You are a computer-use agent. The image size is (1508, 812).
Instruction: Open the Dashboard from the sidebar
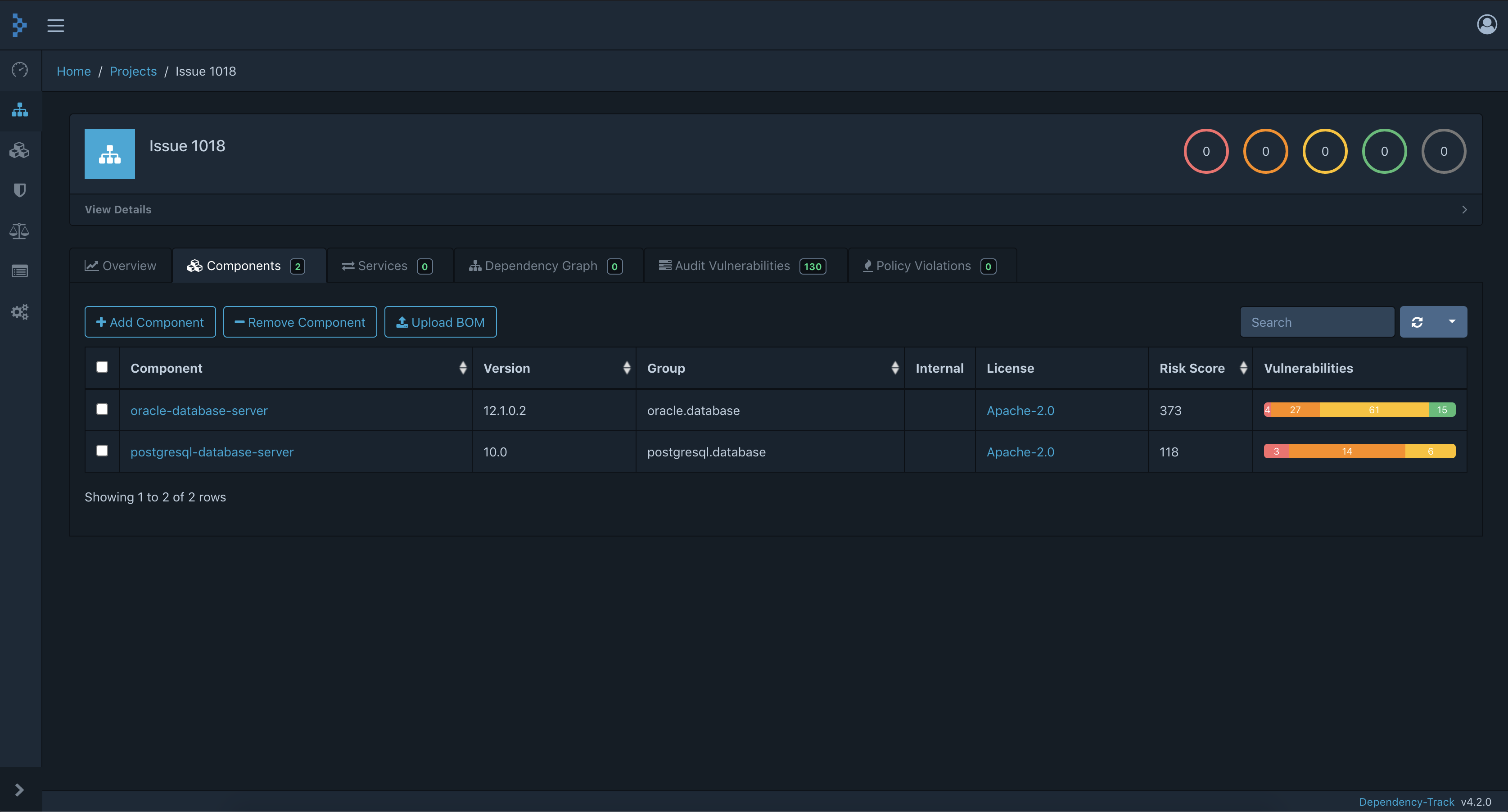coord(20,70)
